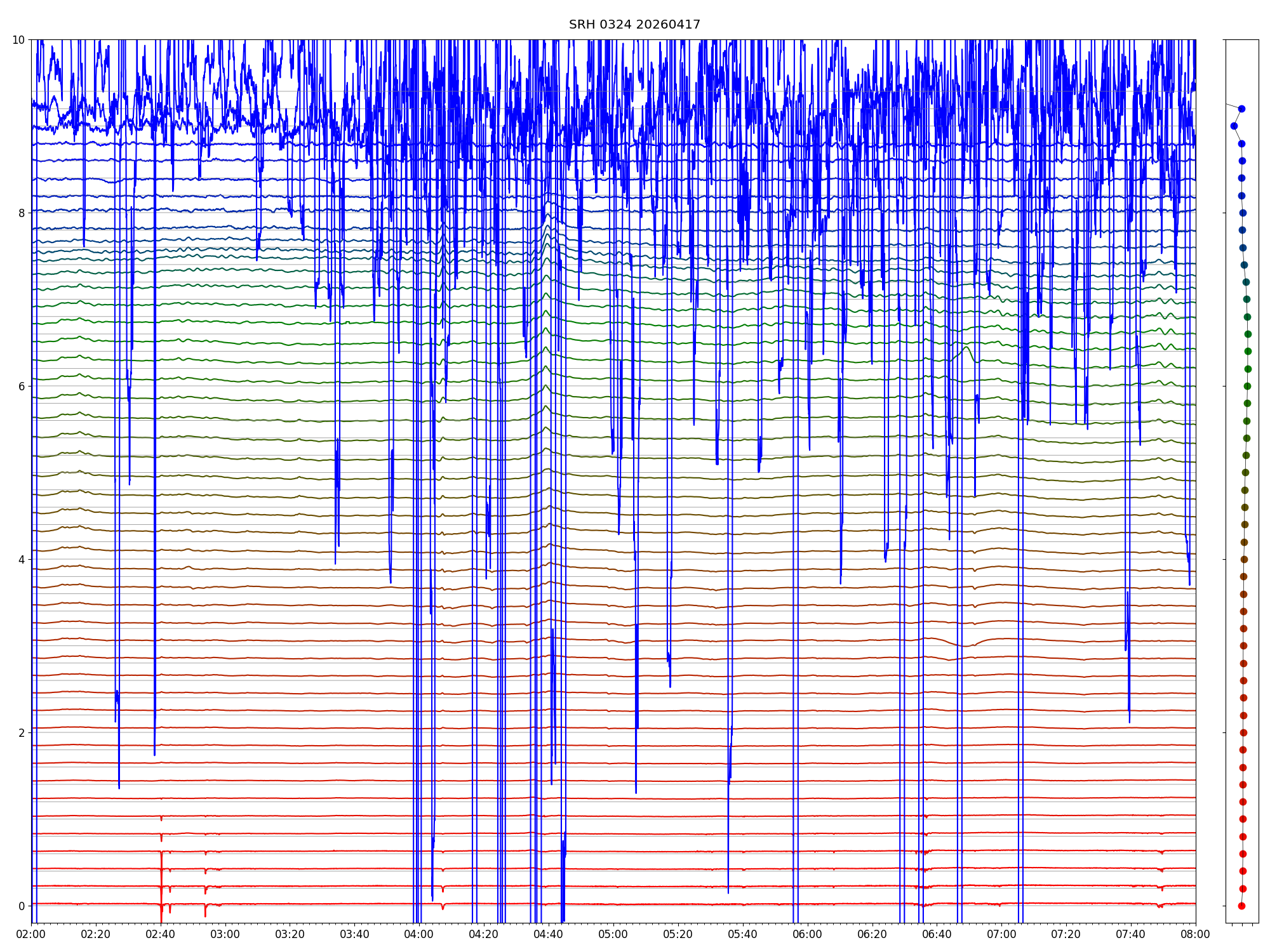Click the bottommost red marker in side panel
Viewport: 1270px width, 952px height.
[x=1241, y=906]
